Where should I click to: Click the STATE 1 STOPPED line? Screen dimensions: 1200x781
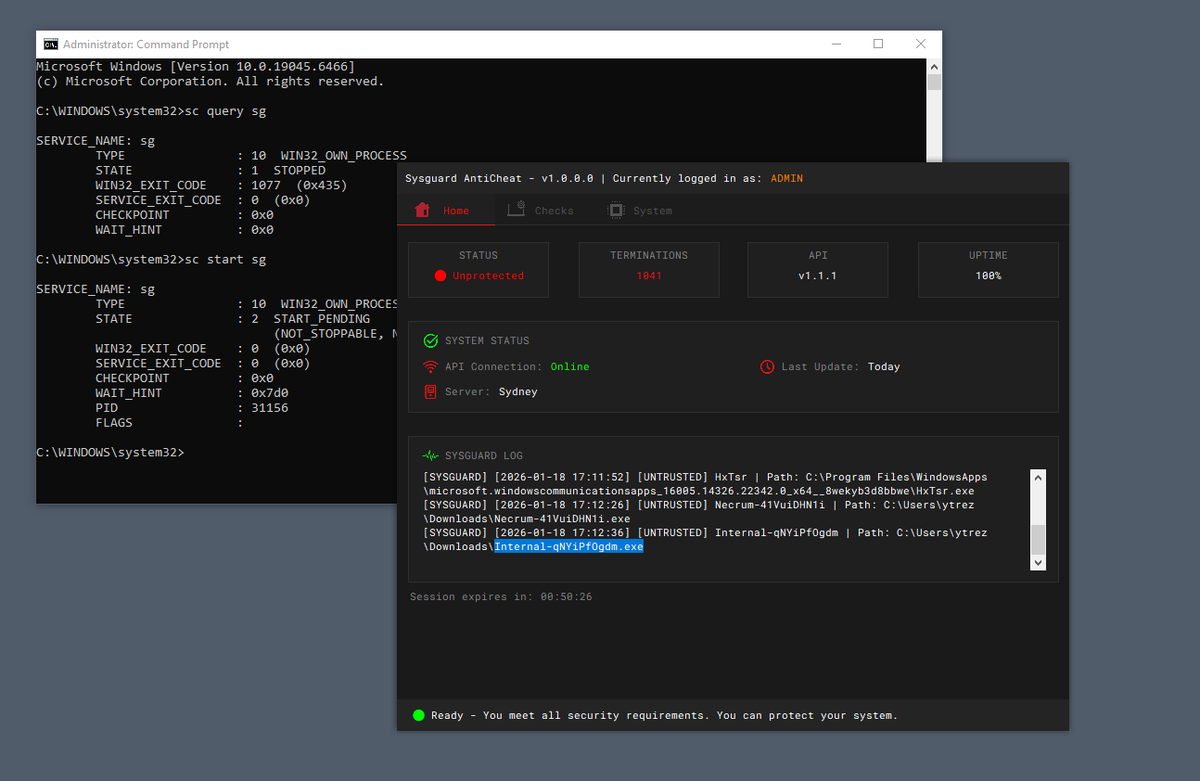point(210,170)
